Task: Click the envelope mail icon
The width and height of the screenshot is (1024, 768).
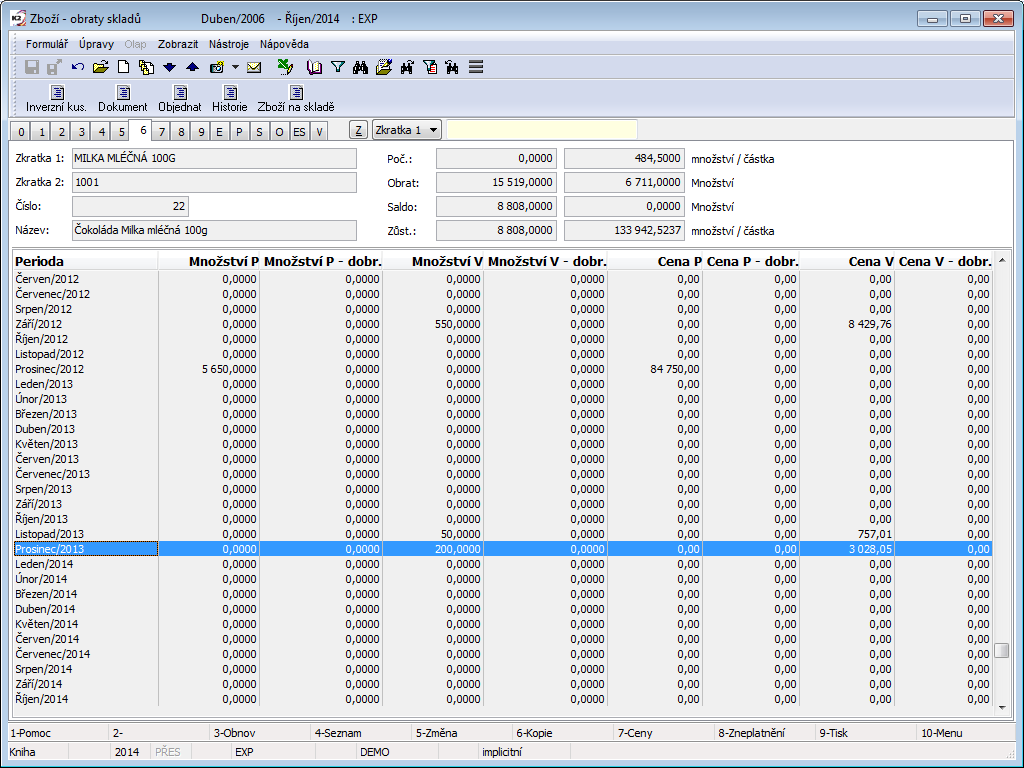Action: pyautogui.click(x=254, y=68)
